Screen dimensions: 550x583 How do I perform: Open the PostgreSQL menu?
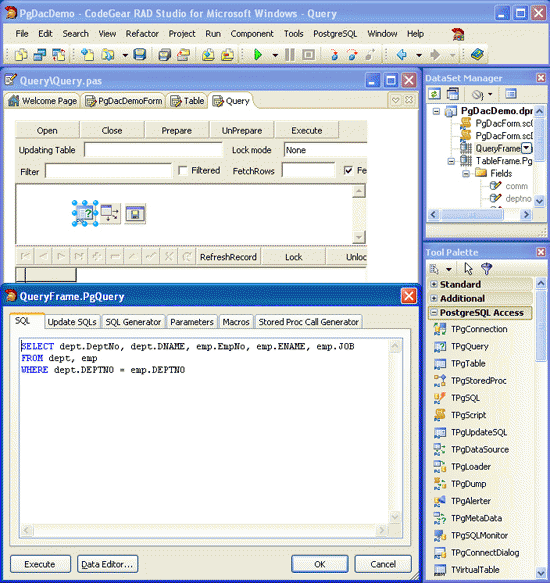pyautogui.click(x=335, y=34)
